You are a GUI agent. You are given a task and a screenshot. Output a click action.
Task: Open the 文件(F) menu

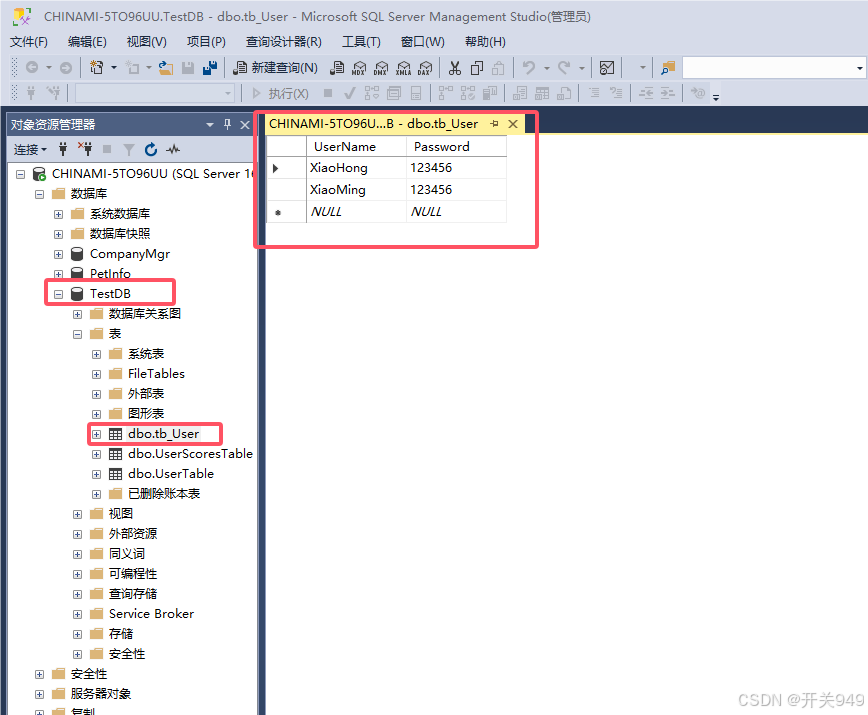click(29, 42)
